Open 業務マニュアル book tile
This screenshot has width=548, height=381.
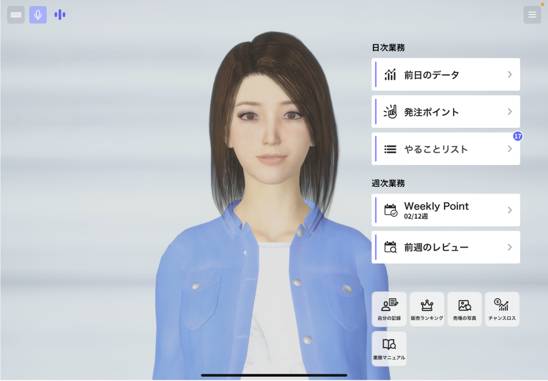[x=389, y=349]
